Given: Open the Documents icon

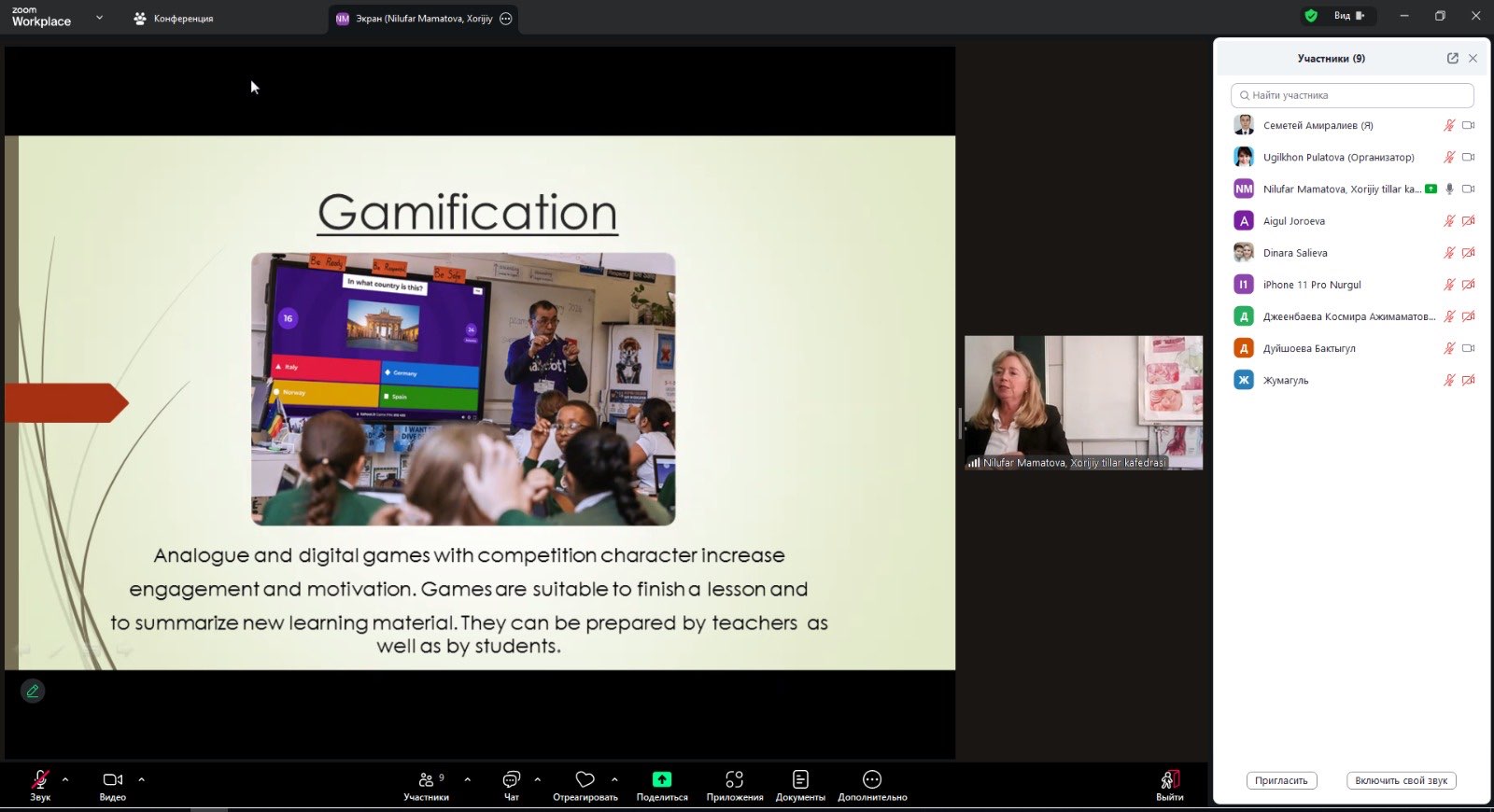Looking at the screenshot, I should tap(800, 780).
